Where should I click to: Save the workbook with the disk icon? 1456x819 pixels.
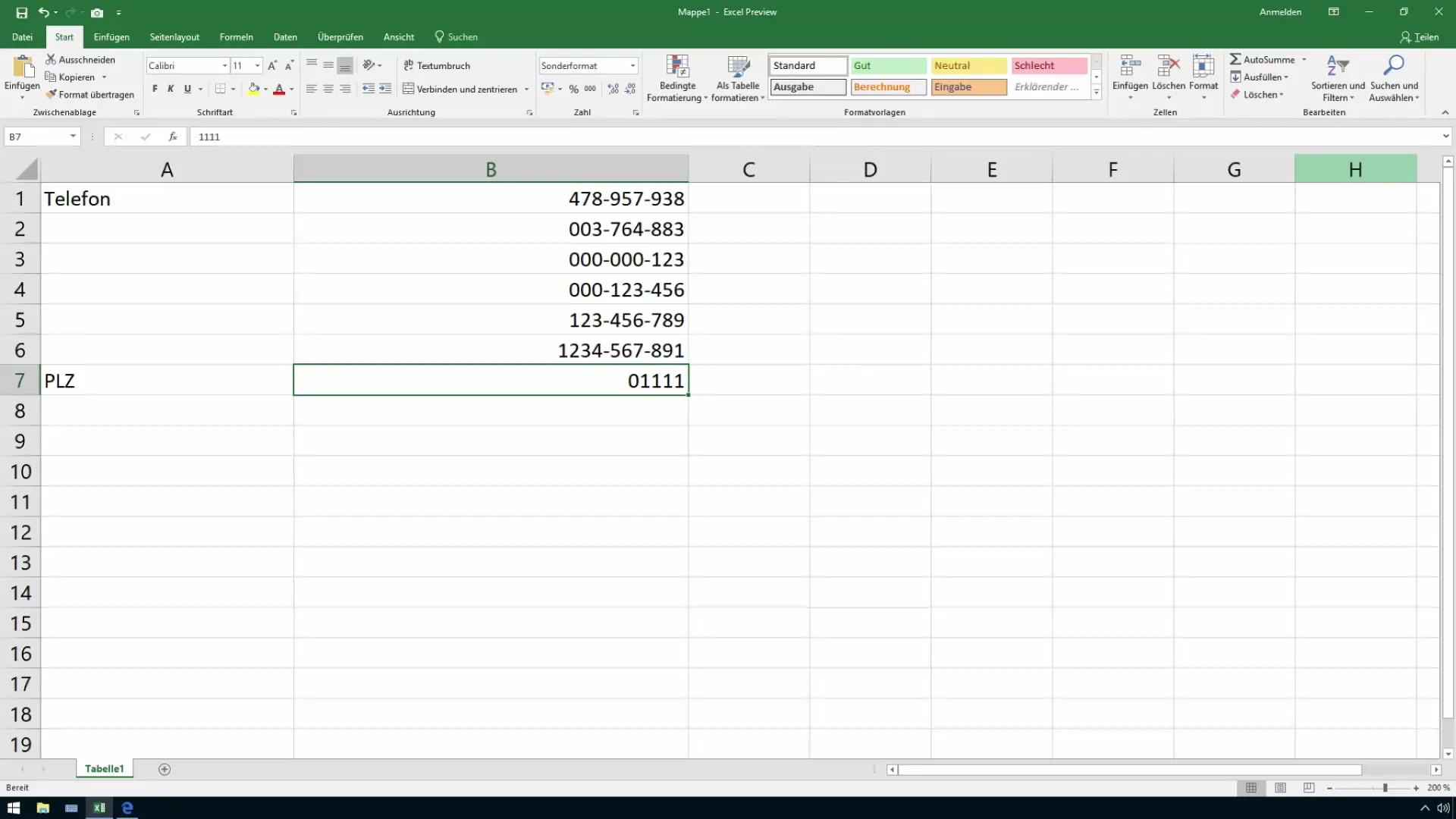point(21,13)
